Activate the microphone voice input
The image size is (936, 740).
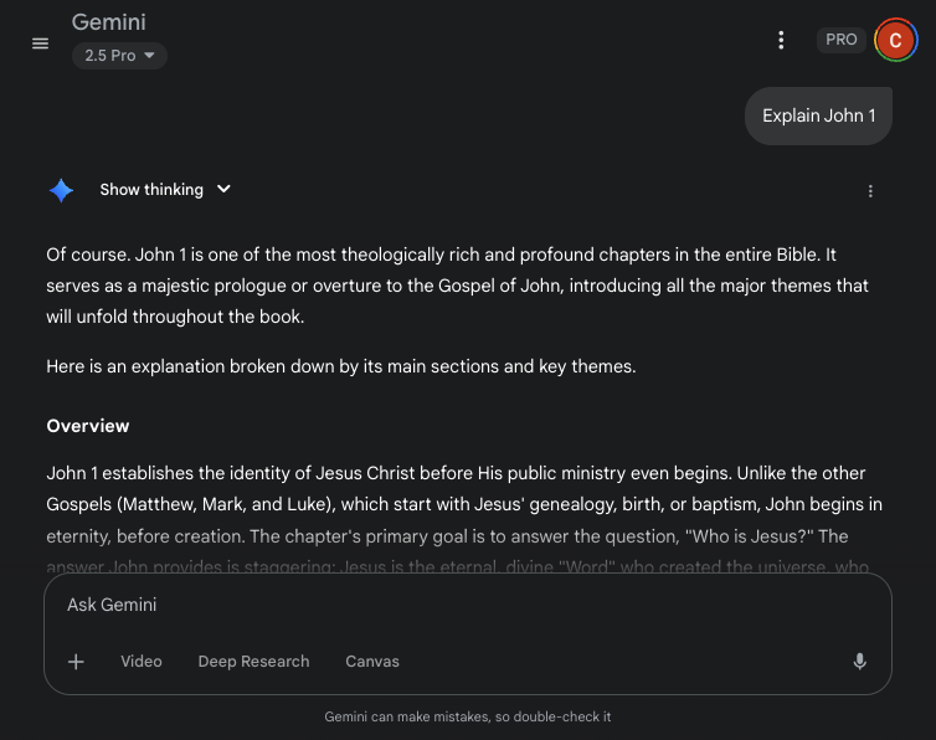point(859,661)
